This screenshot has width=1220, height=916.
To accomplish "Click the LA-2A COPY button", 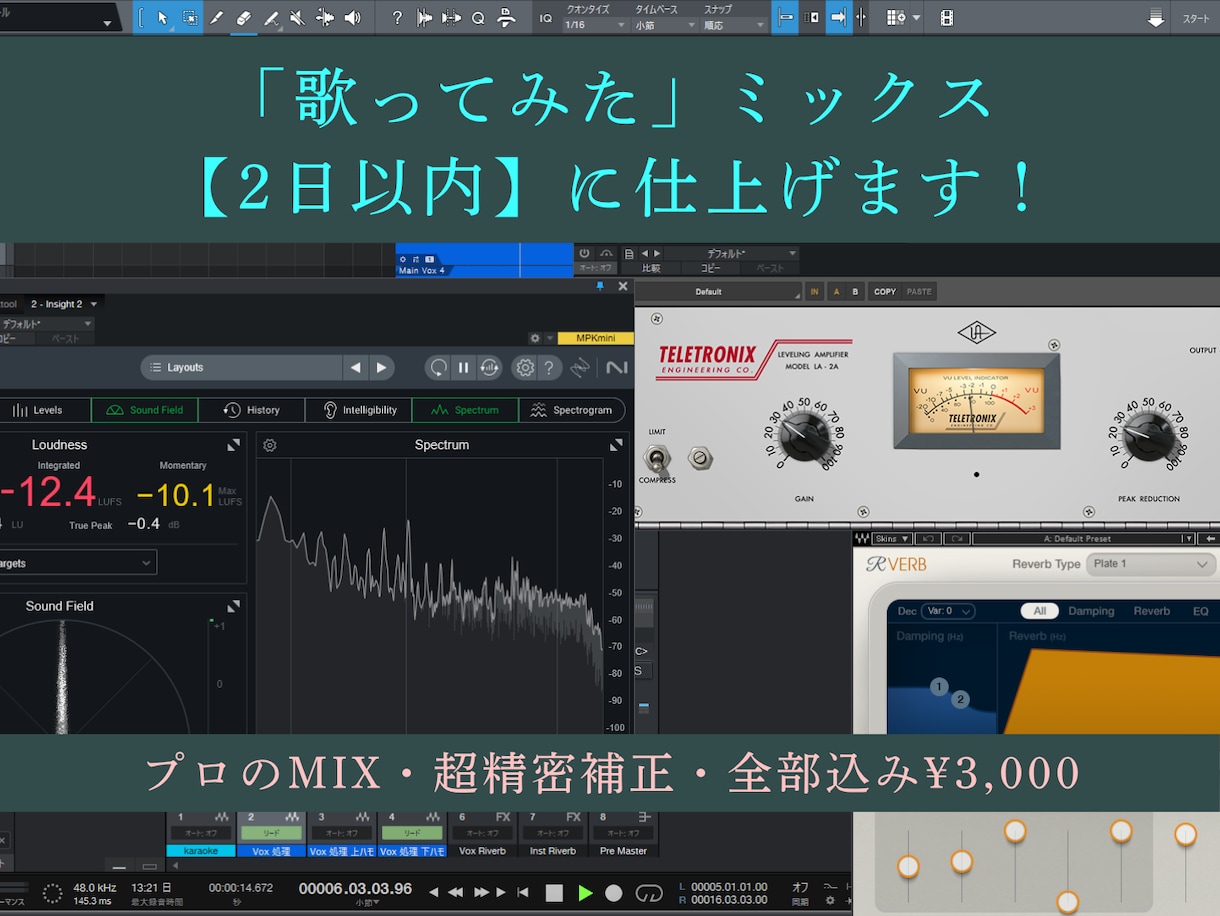I will 885,292.
